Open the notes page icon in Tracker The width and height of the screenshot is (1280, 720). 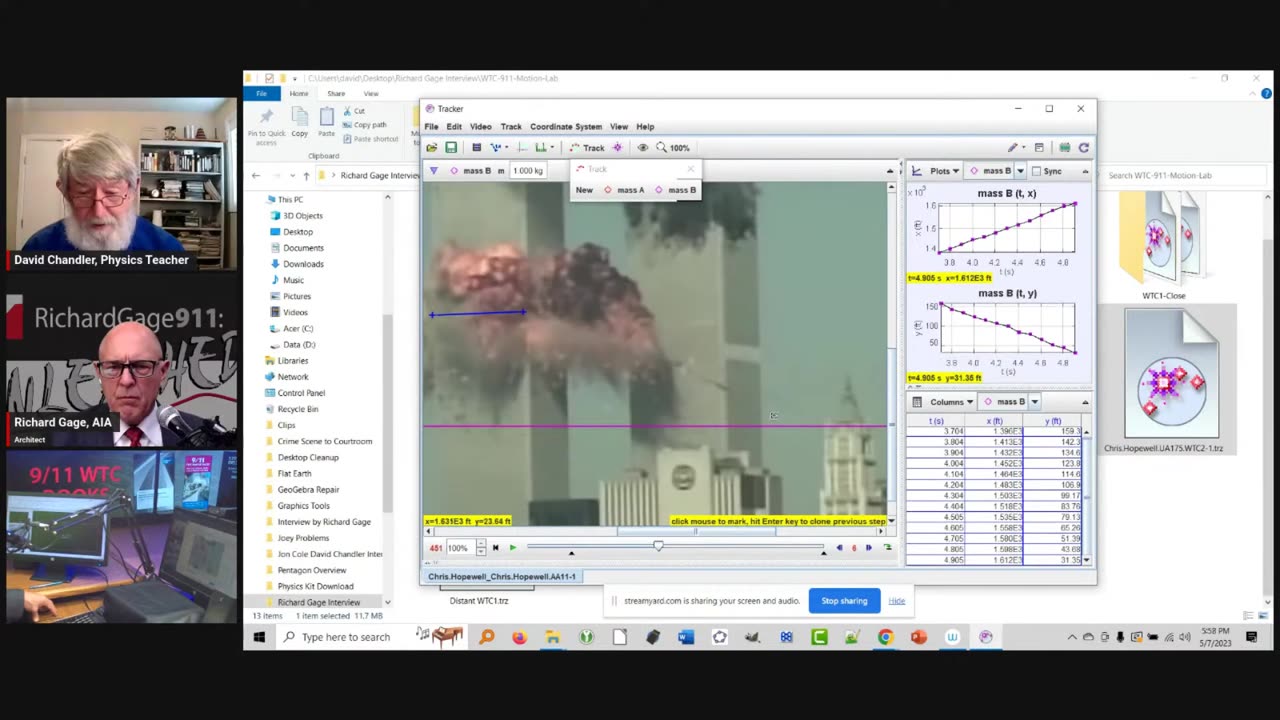[1039, 147]
